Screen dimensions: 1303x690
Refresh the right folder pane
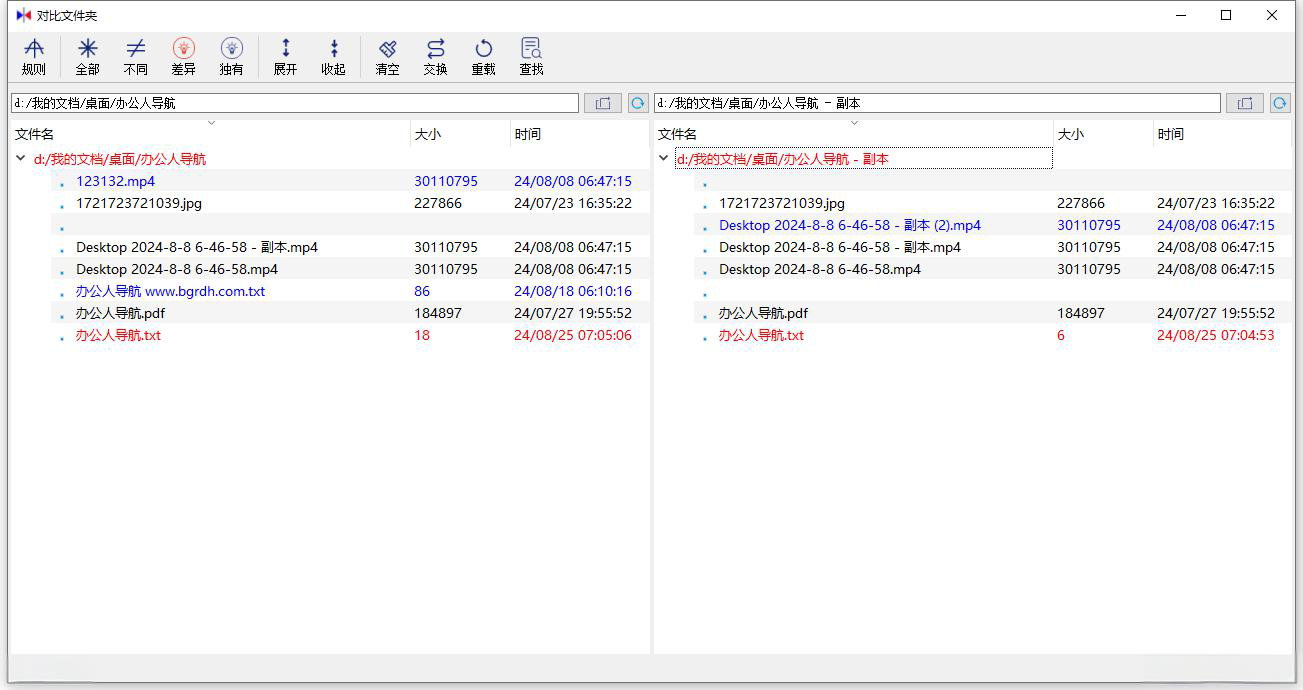pos(1280,103)
